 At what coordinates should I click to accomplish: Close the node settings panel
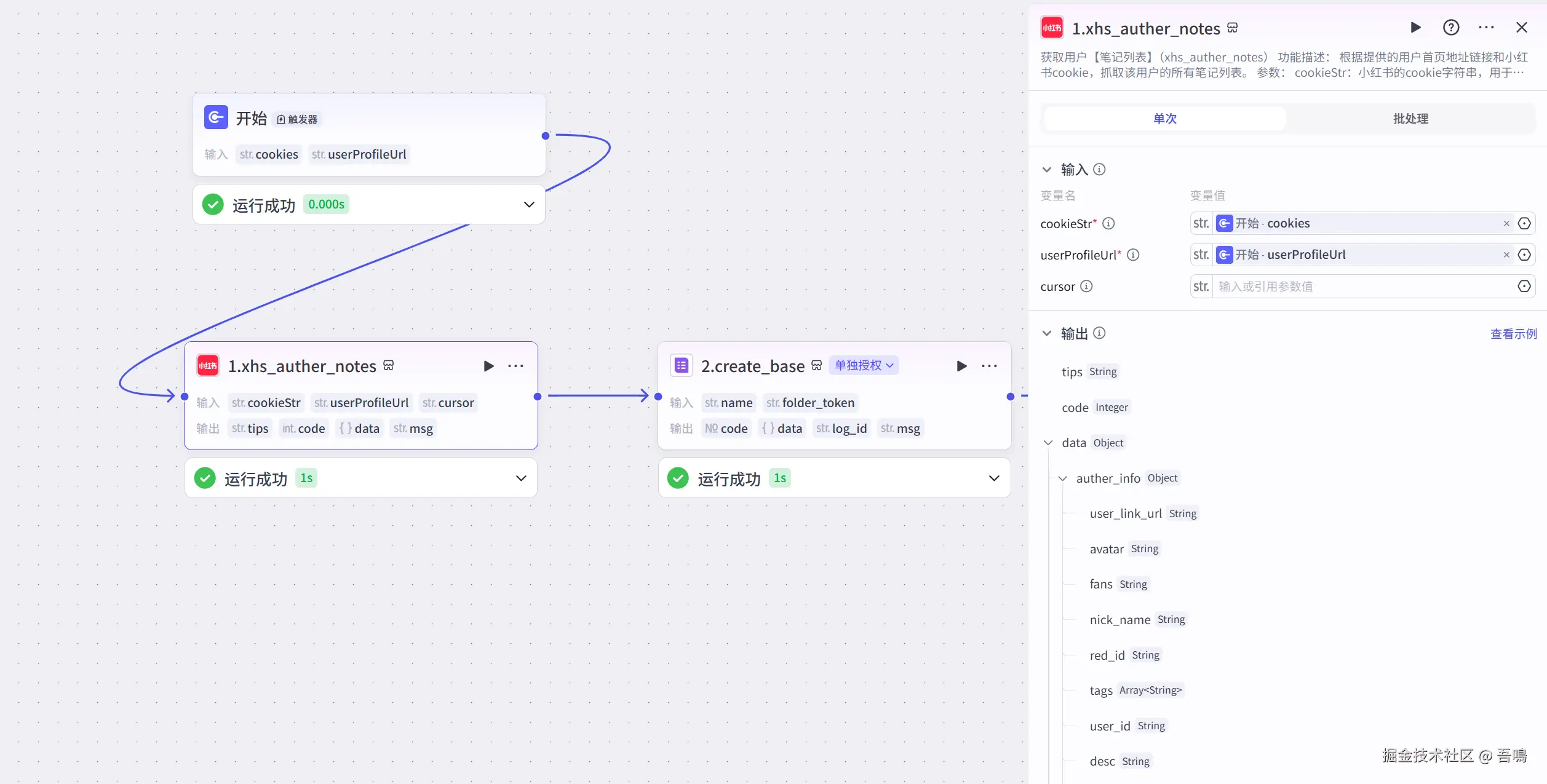click(1522, 28)
